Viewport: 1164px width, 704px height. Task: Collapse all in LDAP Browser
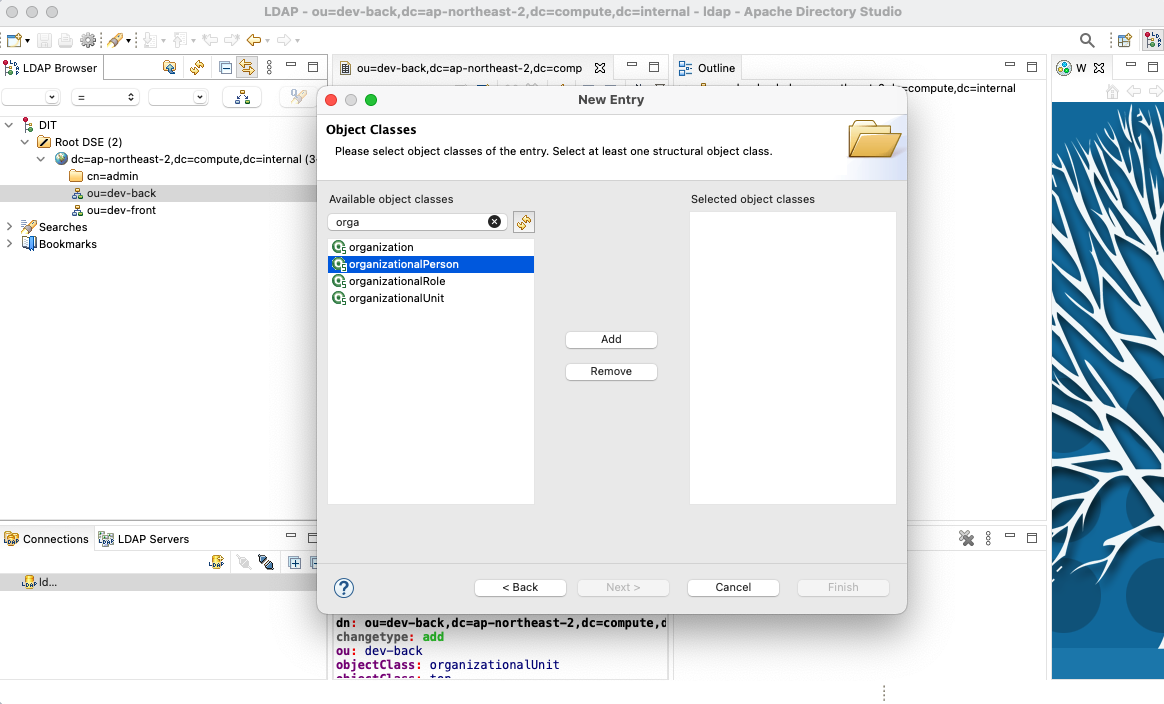coord(226,68)
